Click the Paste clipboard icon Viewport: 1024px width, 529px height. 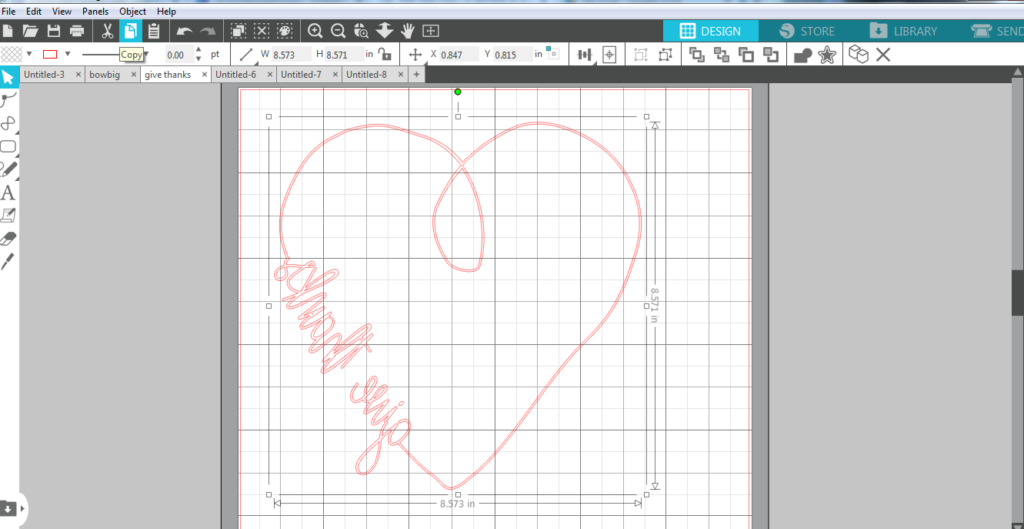(x=154, y=31)
